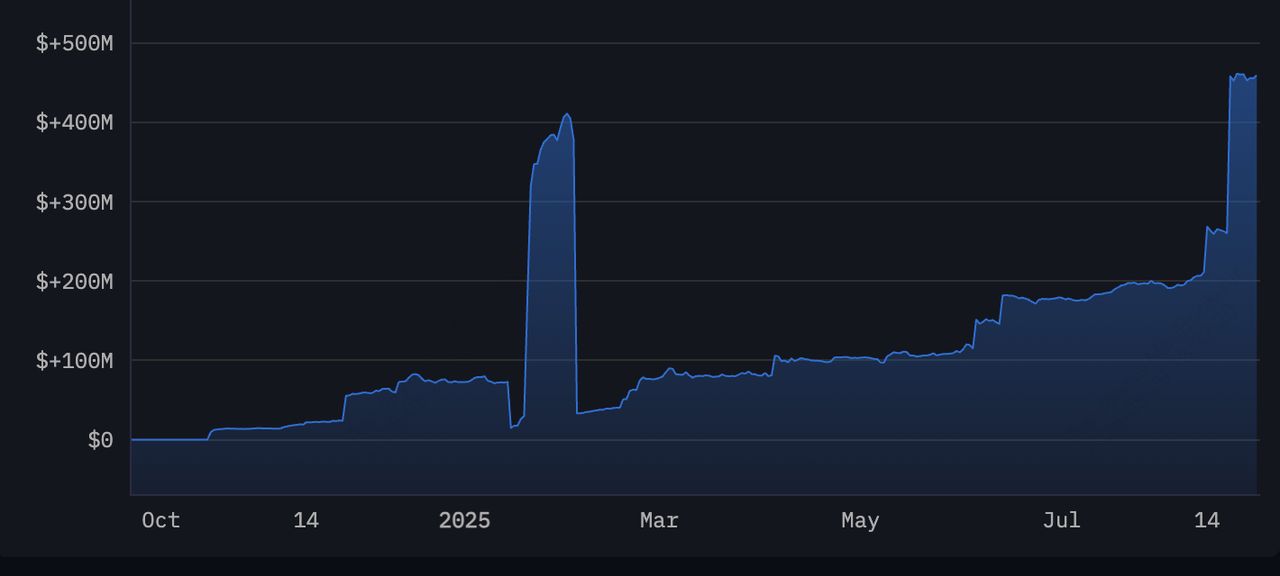Click the latest data point at line's right end
Image resolution: width=1280 pixels, height=576 pixels.
[x=1256, y=76]
